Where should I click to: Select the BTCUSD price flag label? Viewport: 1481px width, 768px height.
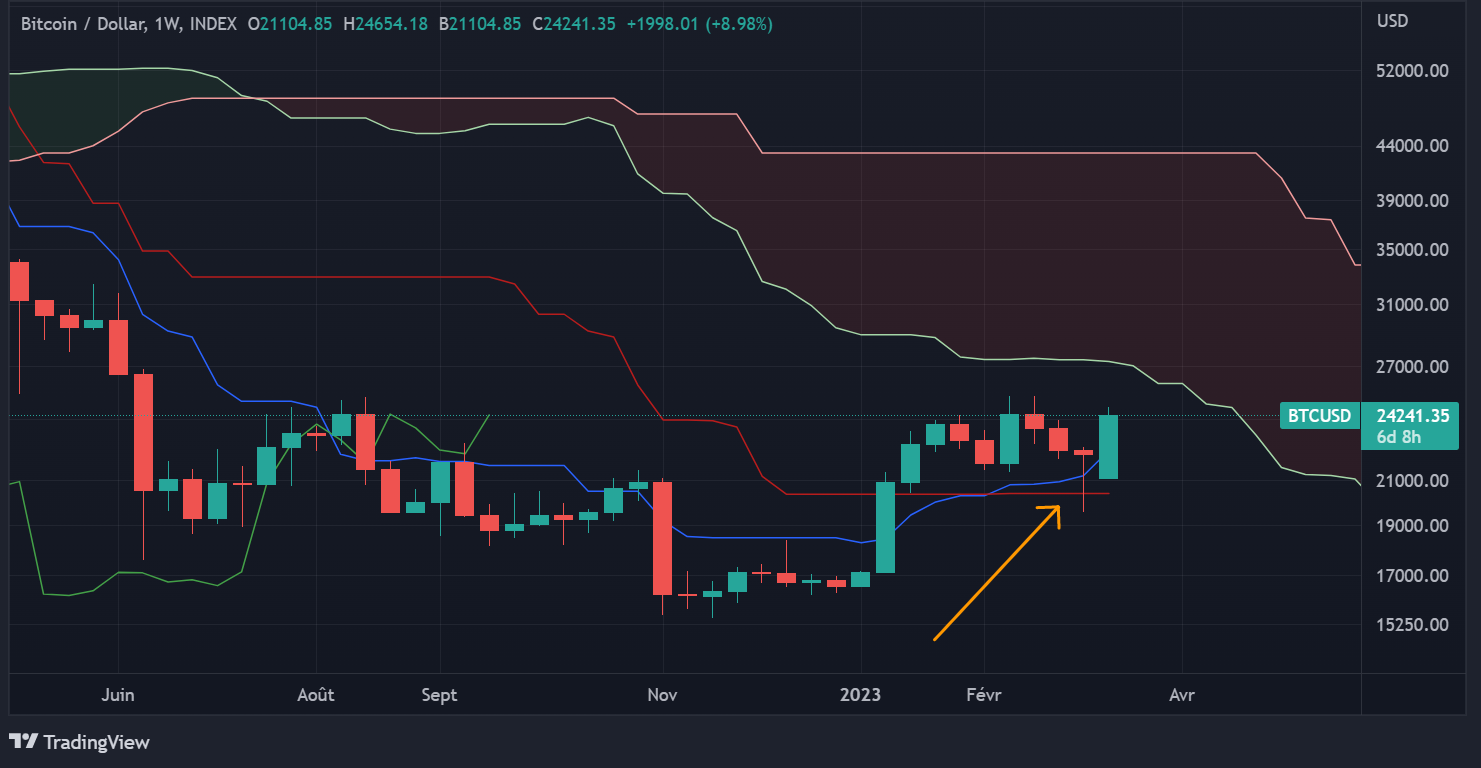click(x=1318, y=415)
